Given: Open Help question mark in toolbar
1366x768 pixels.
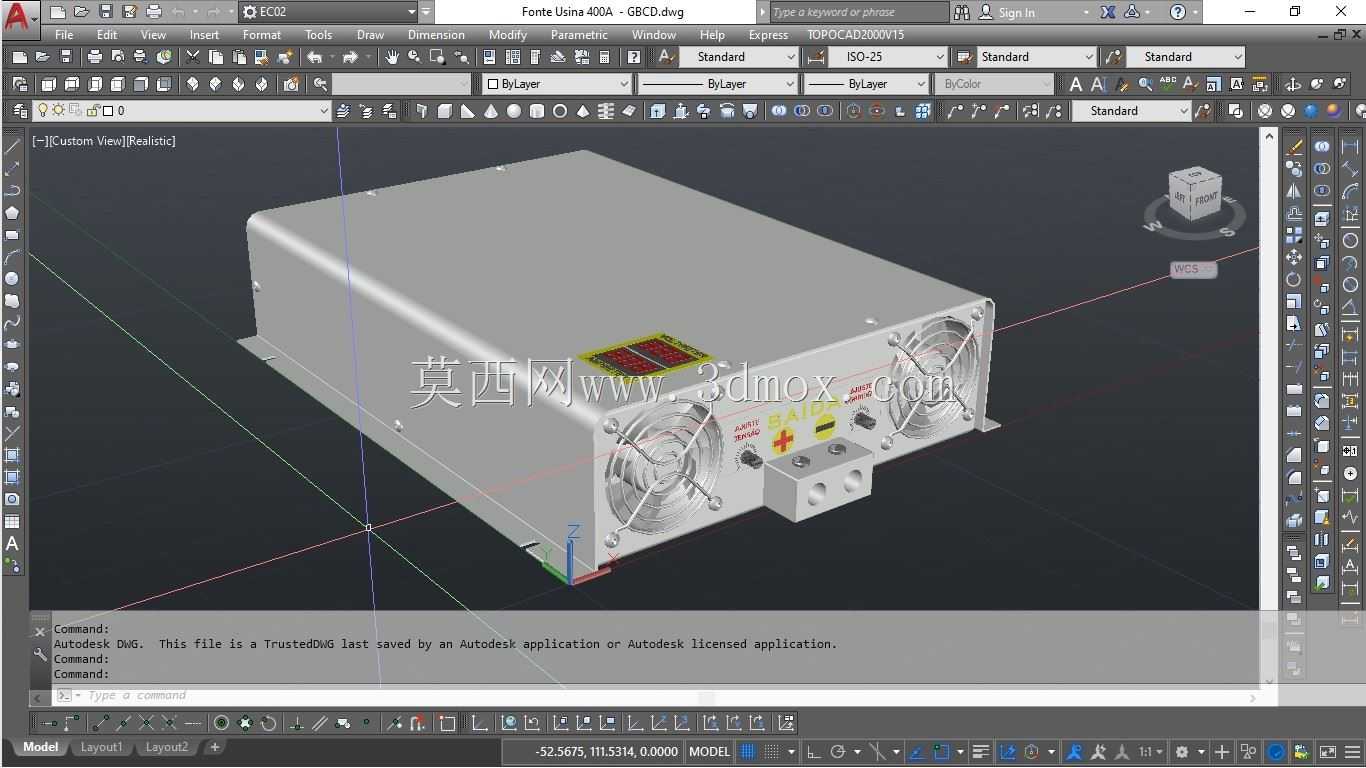Looking at the screenshot, I should (634, 57).
